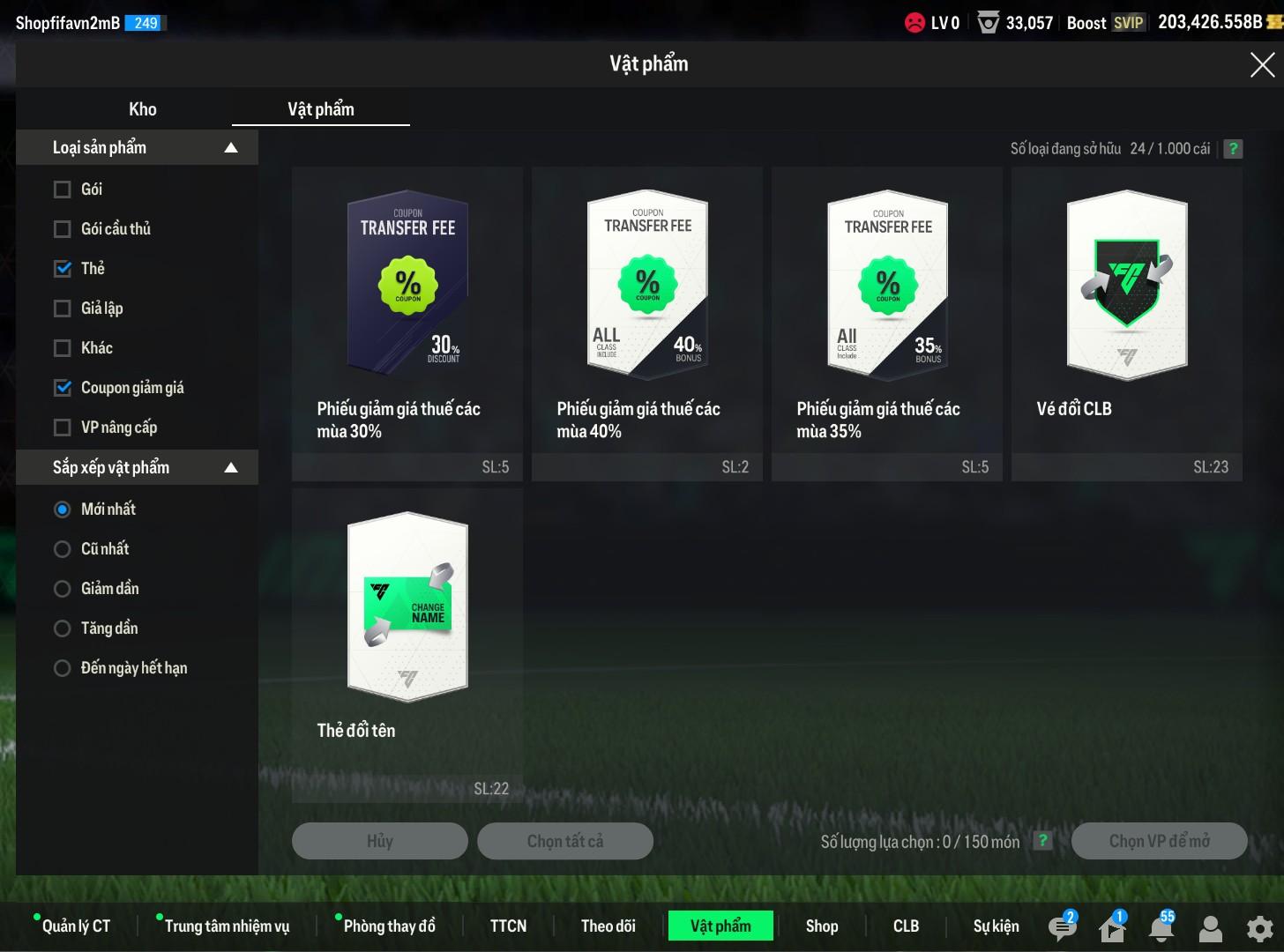This screenshot has width=1284, height=952.
Task: Click the home icon with badge
Action: coord(1112,927)
